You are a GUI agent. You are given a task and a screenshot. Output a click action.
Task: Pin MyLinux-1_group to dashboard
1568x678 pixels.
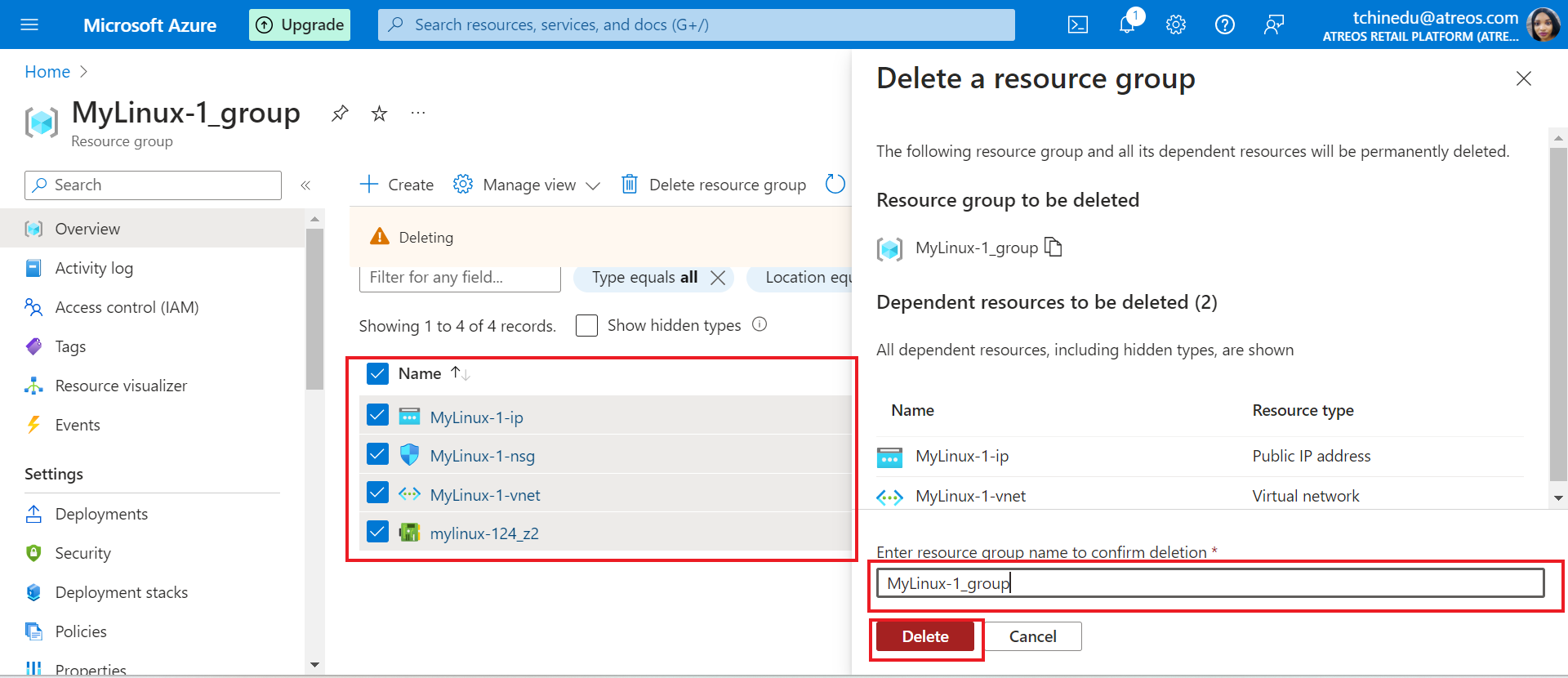click(340, 114)
